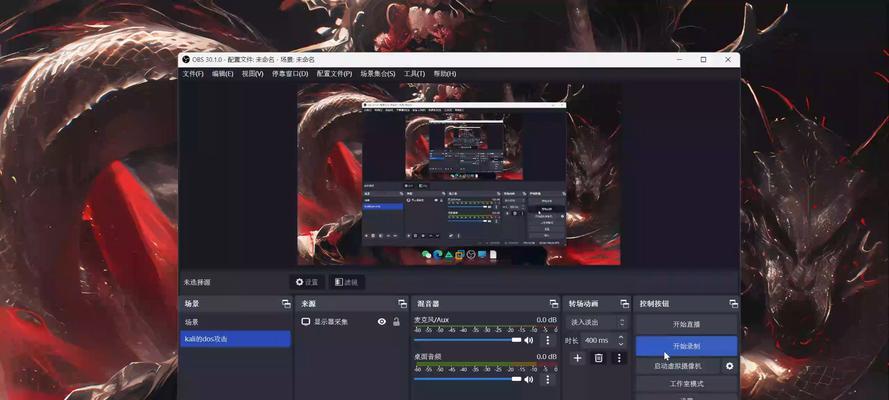Viewport: 889px width, 400px height.
Task: Minimize the OBS window
Action: pos(679,59)
